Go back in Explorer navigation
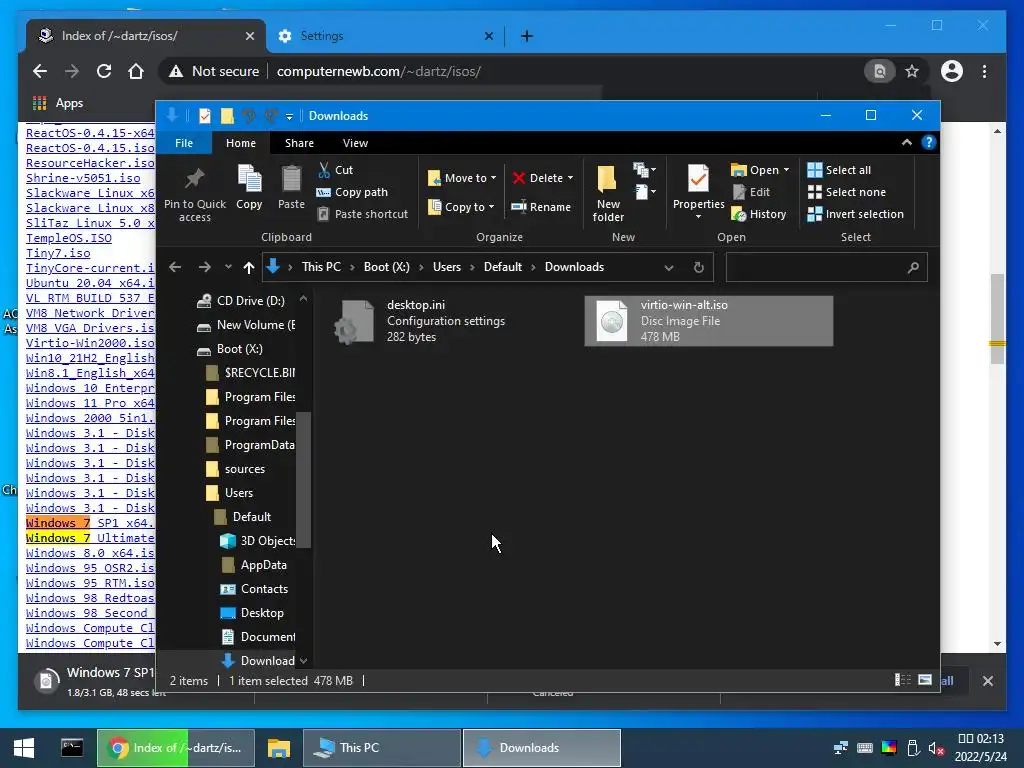The height and width of the screenshot is (768, 1024). click(x=175, y=267)
